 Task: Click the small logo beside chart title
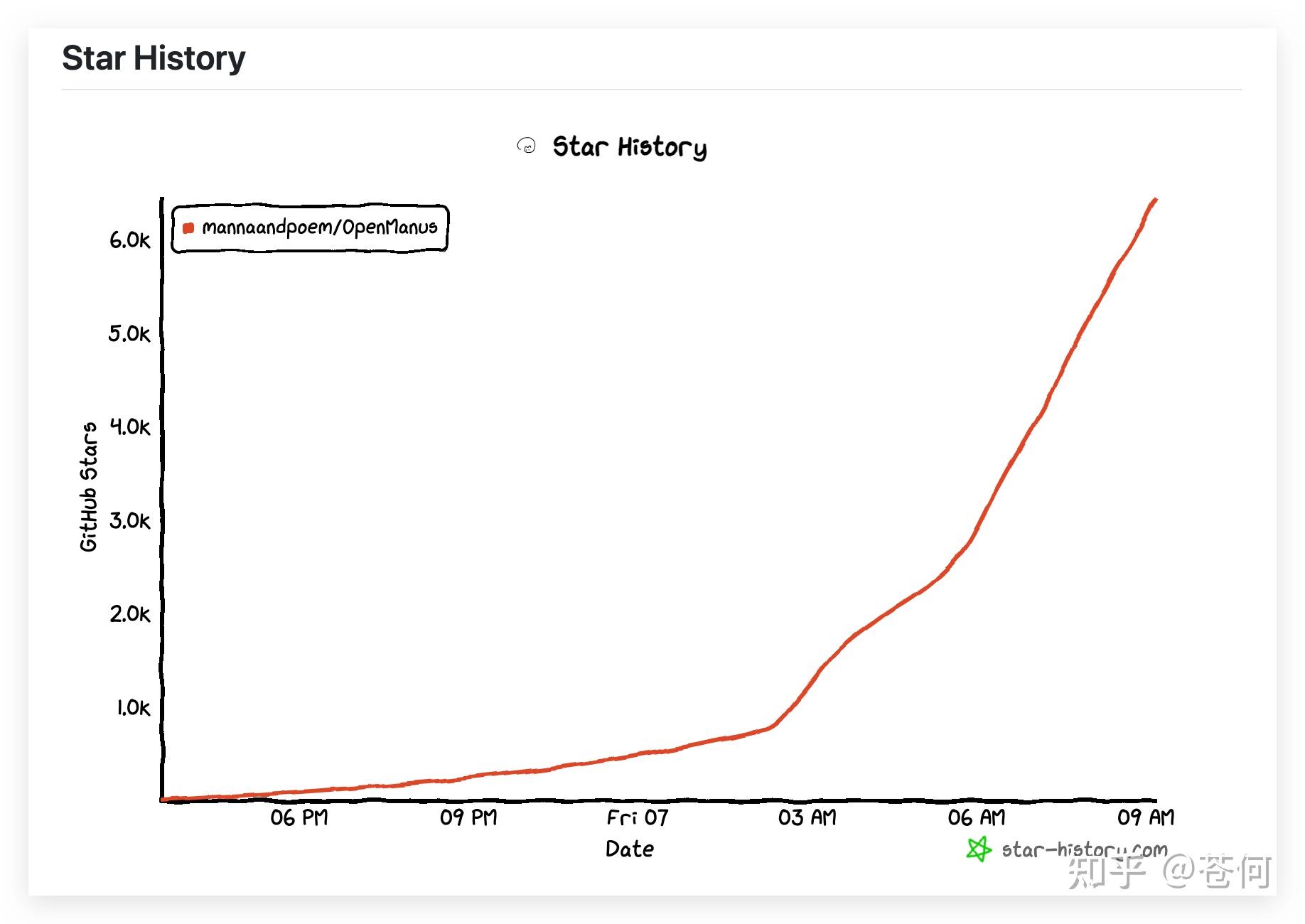[526, 146]
